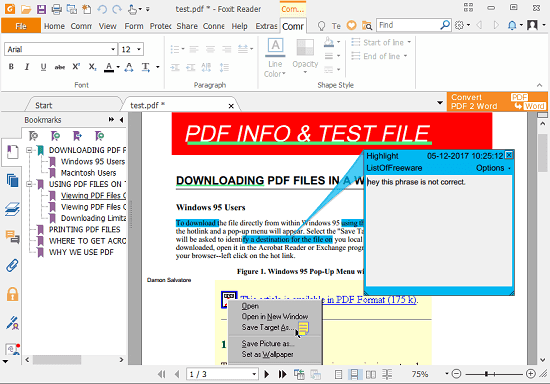Toggle subscript formatting
Screen dimensions: 550x384
pos(92,66)
